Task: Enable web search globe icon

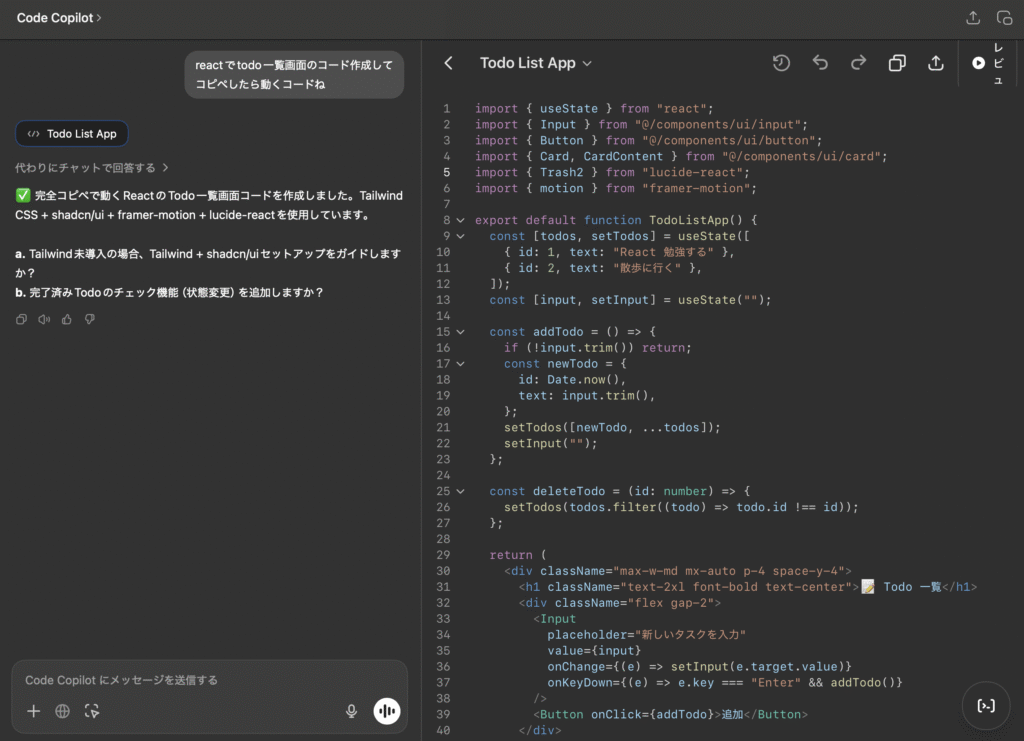Action: click(x=63, y=711)
